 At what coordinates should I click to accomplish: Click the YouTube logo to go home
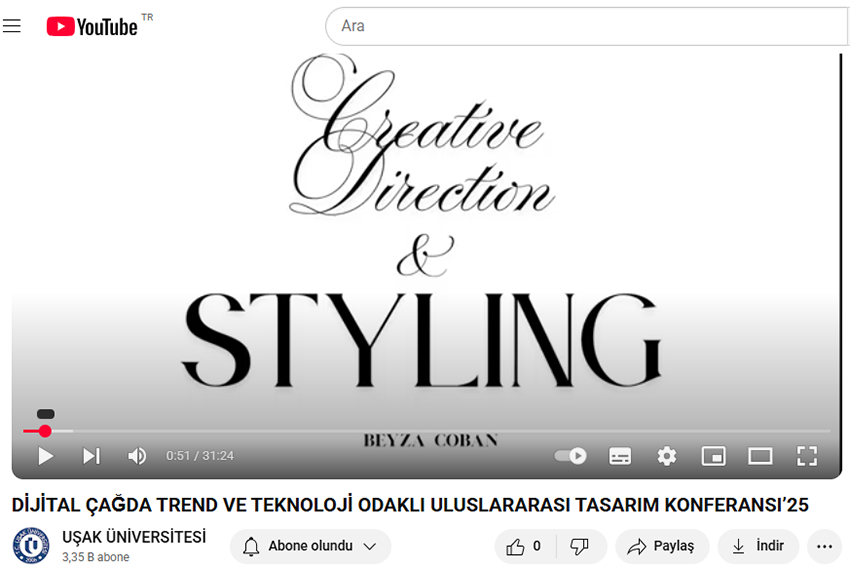click(92, 26)
